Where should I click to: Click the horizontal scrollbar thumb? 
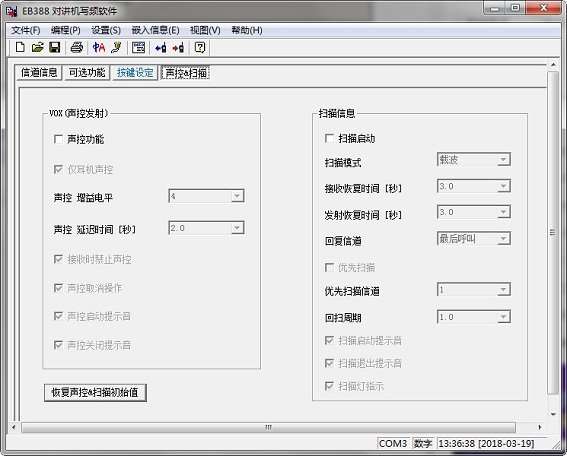coord(268,427)
